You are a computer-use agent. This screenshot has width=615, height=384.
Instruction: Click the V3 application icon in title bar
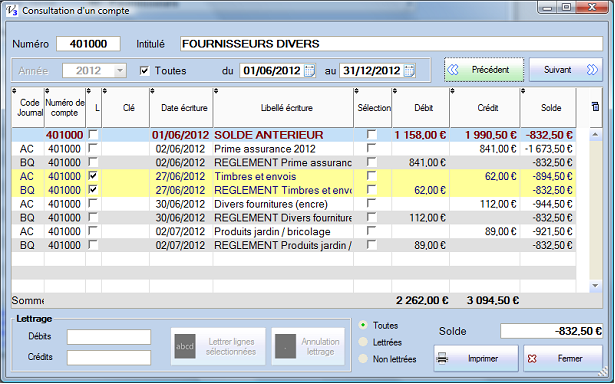pyautogui.click(x=12, y=10)
